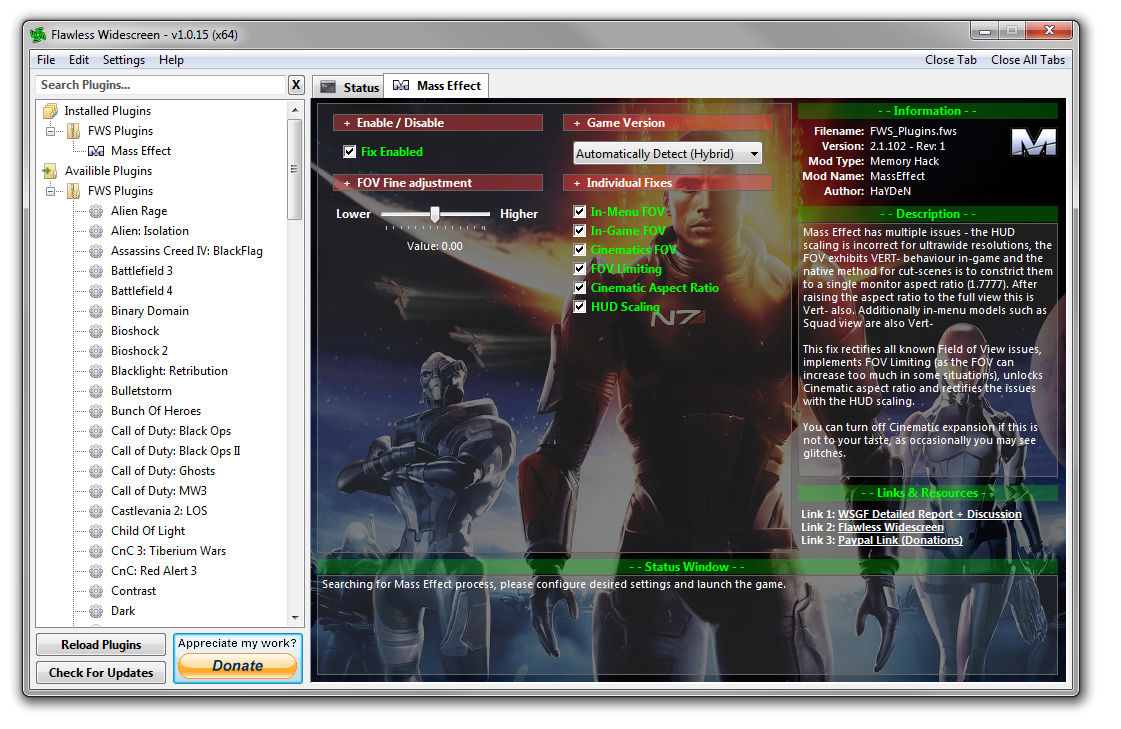This screenshot has width=1121, height=729.
Task: Open the WSGF Detailed Report + Discussion link
Action: tap(929, 514)
